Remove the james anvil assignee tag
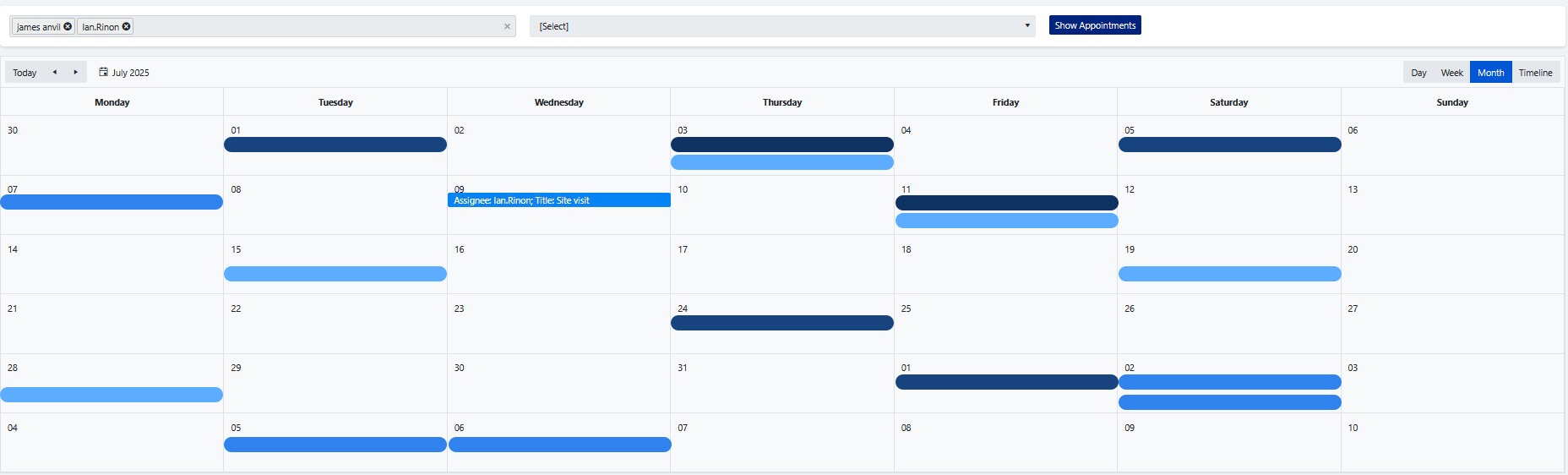Viewport: 1568px width, 475px height. [x=68, y=26]
